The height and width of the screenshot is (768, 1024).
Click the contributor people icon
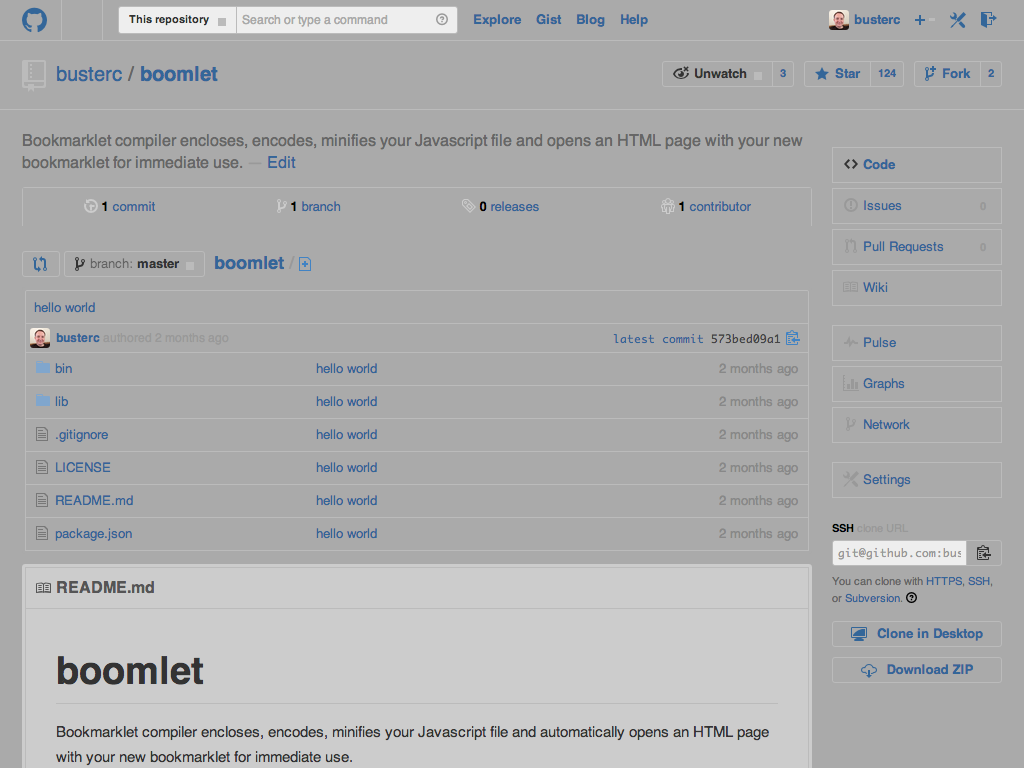[x=667, y=206]
